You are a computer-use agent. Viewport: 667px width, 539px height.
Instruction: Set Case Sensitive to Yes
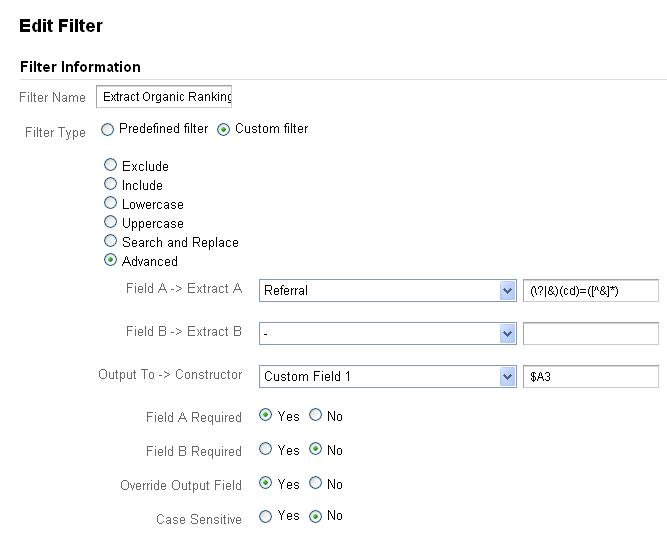(265, 516)
